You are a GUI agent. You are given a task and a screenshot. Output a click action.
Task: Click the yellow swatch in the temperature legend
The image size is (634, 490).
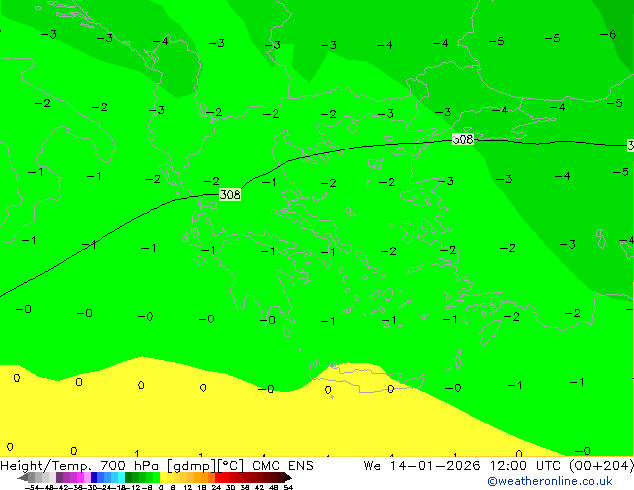coord(163,478)
